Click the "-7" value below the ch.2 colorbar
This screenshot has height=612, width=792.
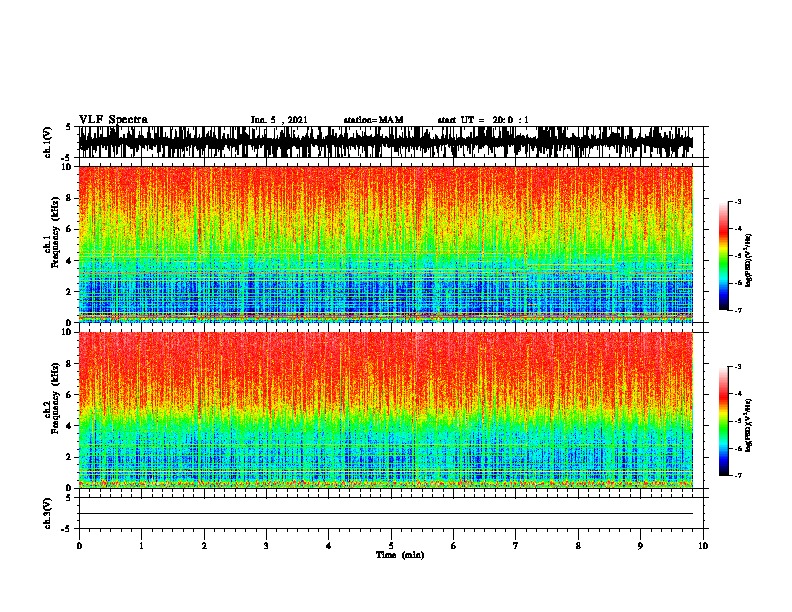click(x=737, y=476)
